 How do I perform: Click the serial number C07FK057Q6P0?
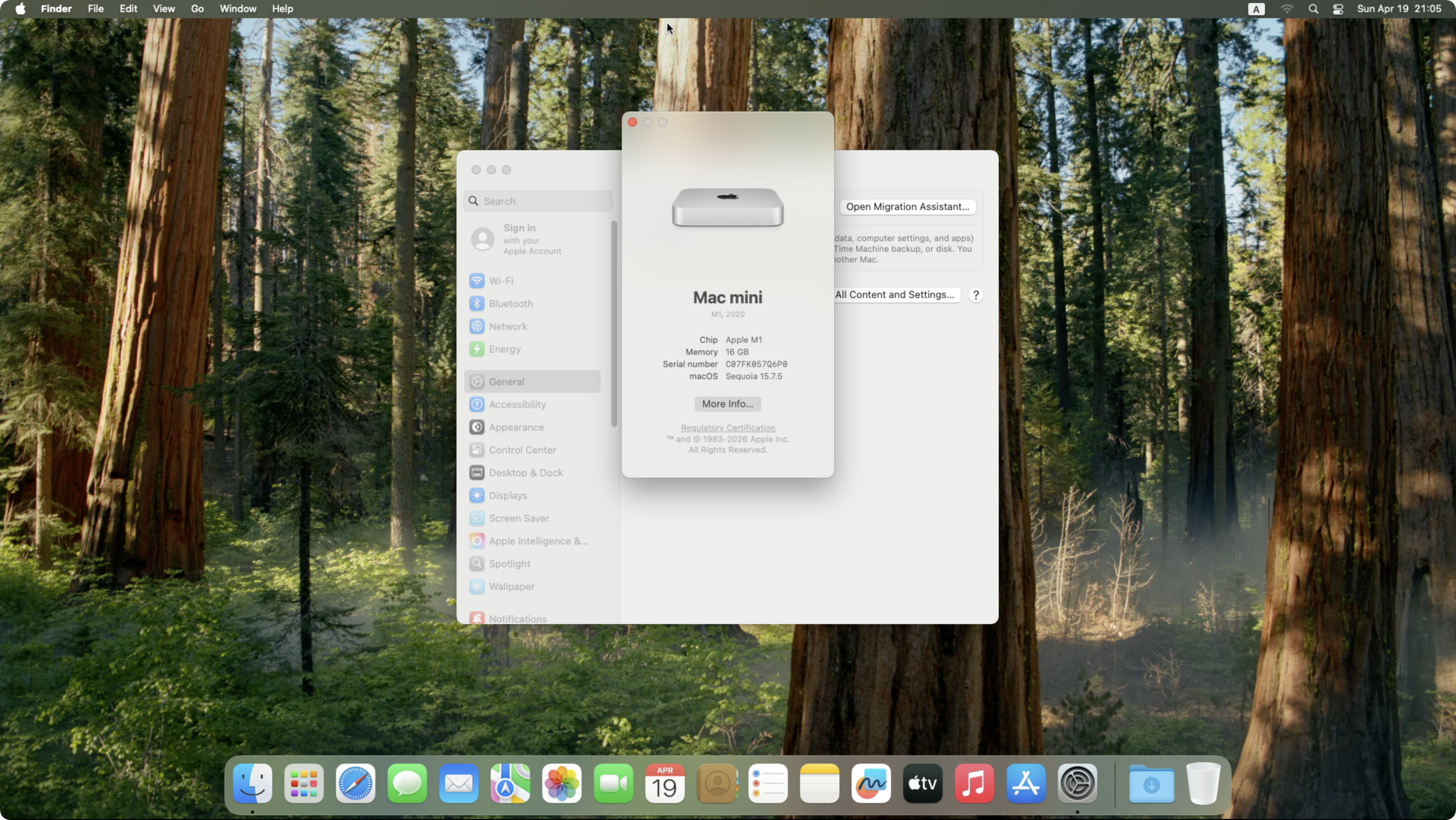click(756, 364)
